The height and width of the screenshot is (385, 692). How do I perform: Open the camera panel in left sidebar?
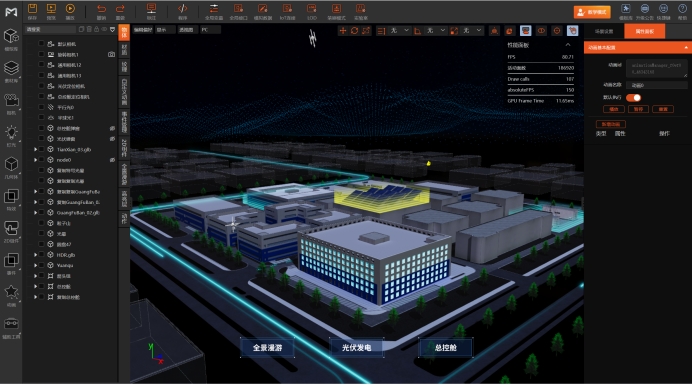point(11,101)
